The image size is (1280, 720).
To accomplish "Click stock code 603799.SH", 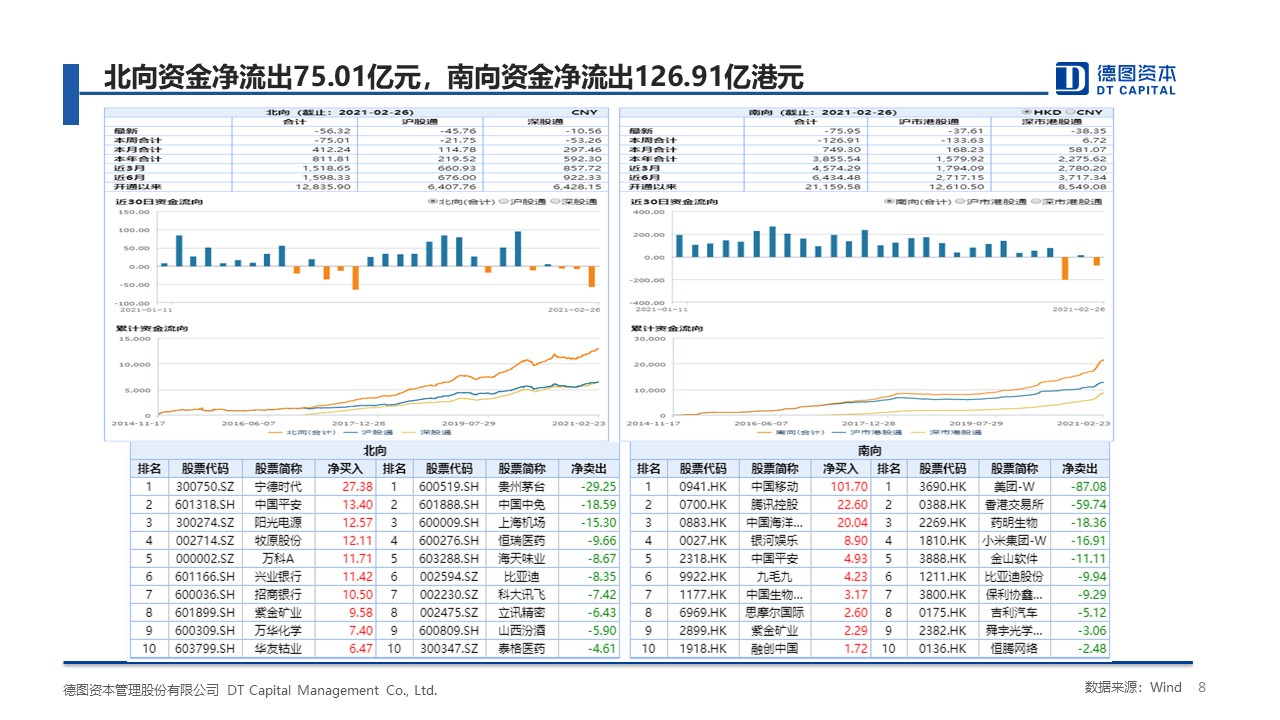I will [203, 649].
